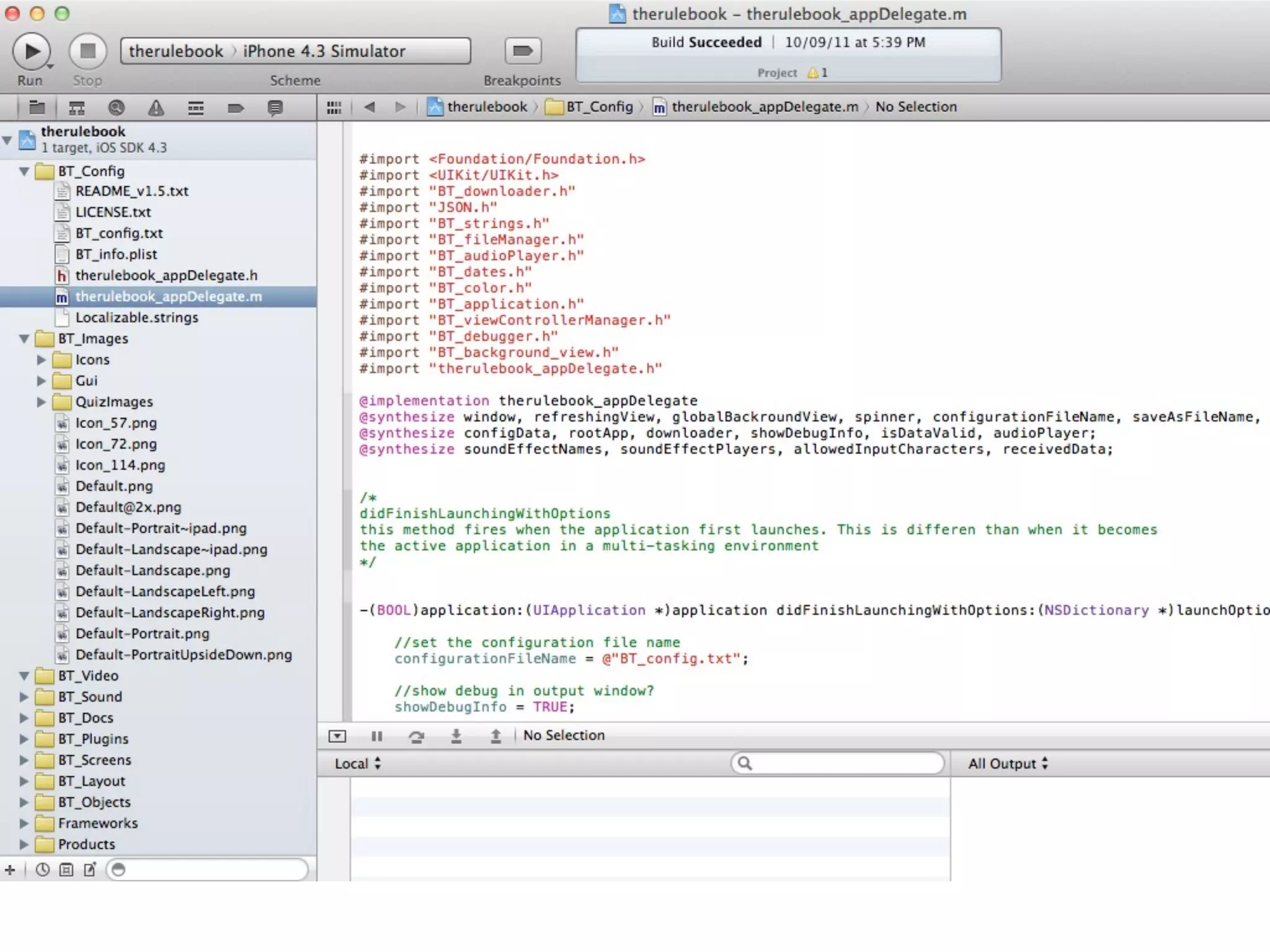1270x952 pixels.
Task: Select BT_config.txt in the navigator
Action: tap(119, 233)
